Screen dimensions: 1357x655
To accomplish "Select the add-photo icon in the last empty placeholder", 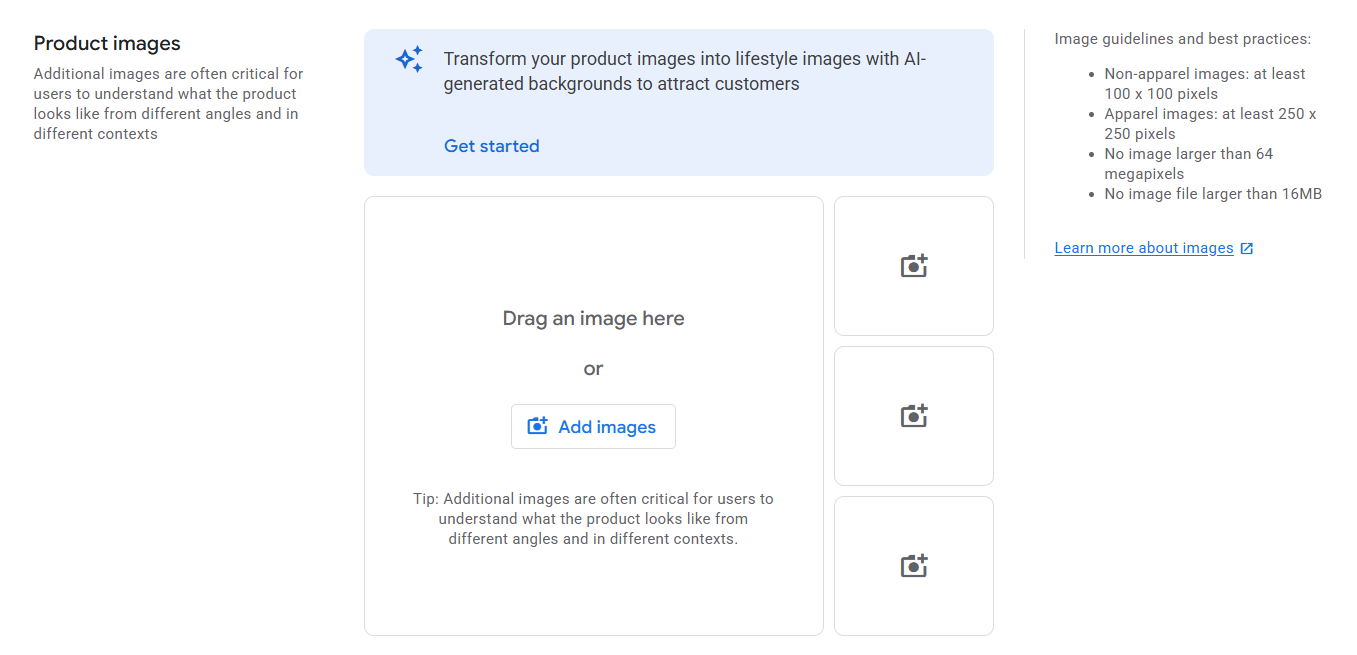I will pos(913,565).
